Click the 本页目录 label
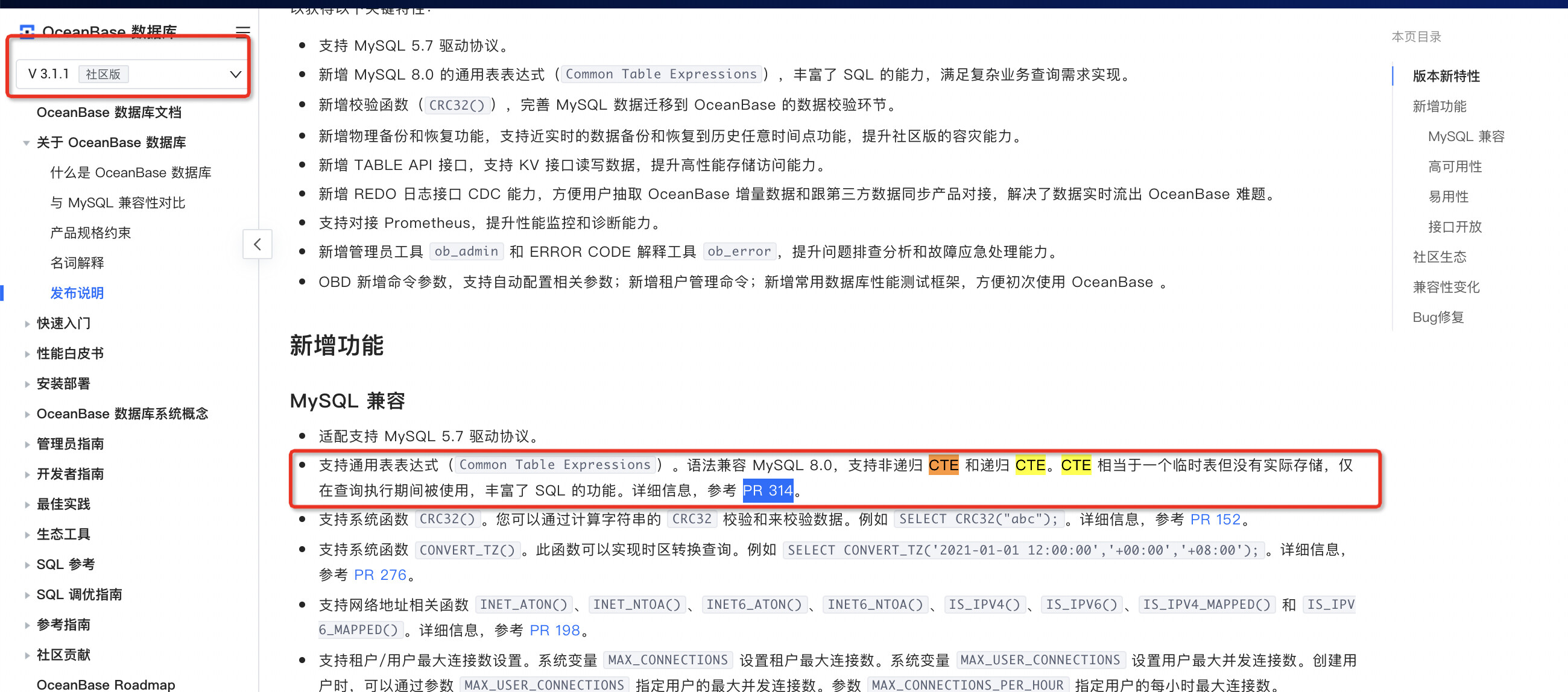 (x=1416, y=37)
